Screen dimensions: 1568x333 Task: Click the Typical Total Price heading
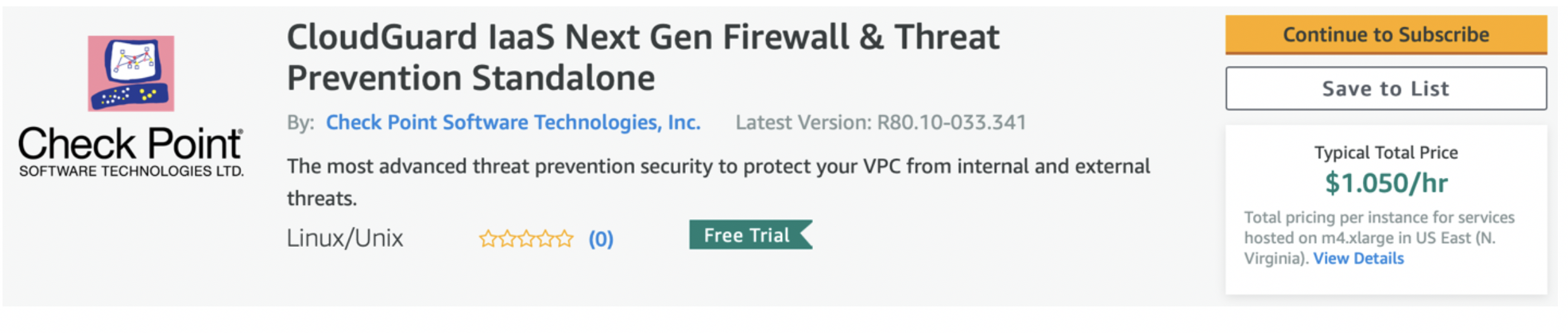tap(1386, 153)
